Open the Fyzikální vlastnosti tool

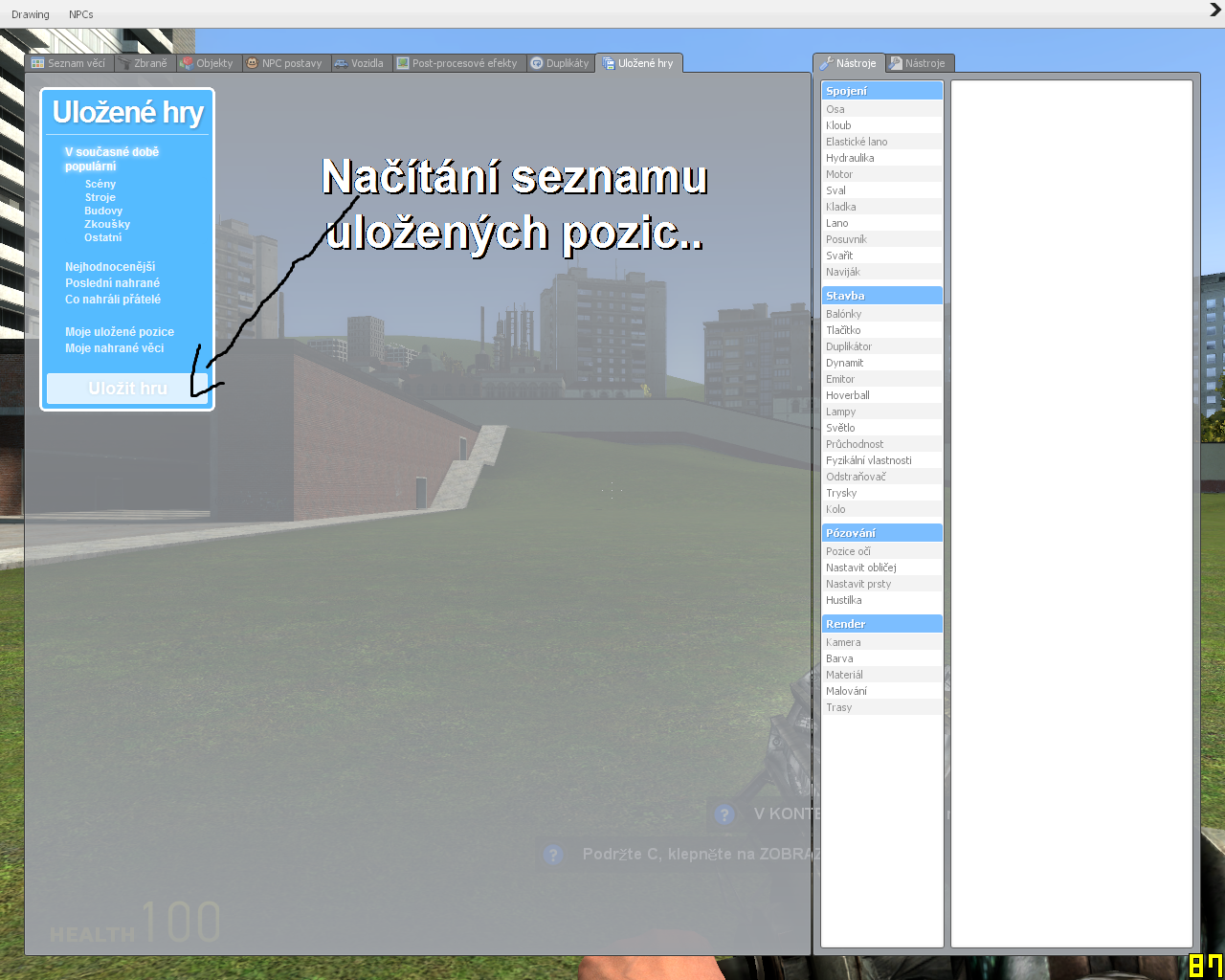[882, 460]
